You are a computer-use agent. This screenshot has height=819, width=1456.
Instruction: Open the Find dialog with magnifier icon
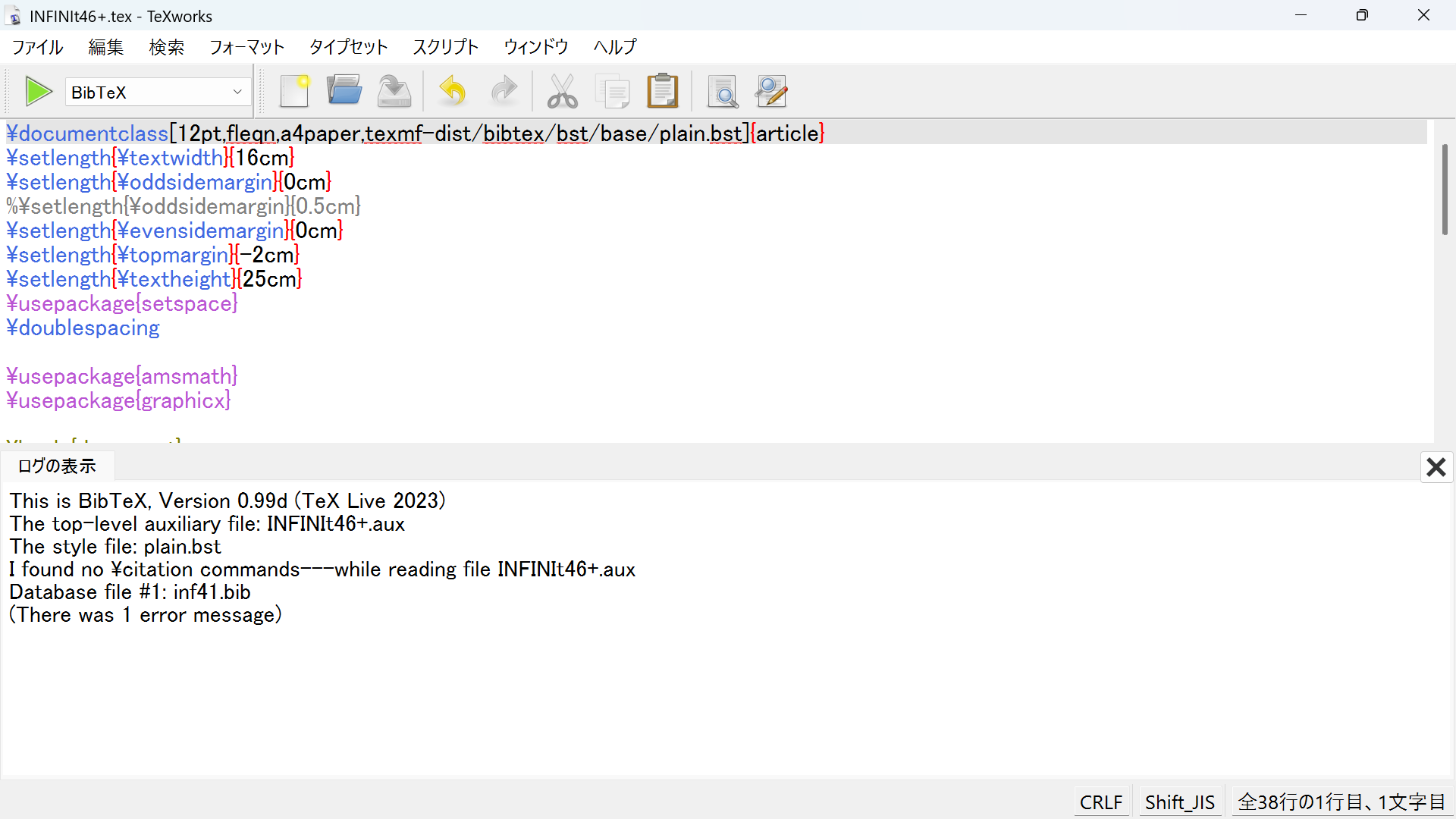pos(723,92)
